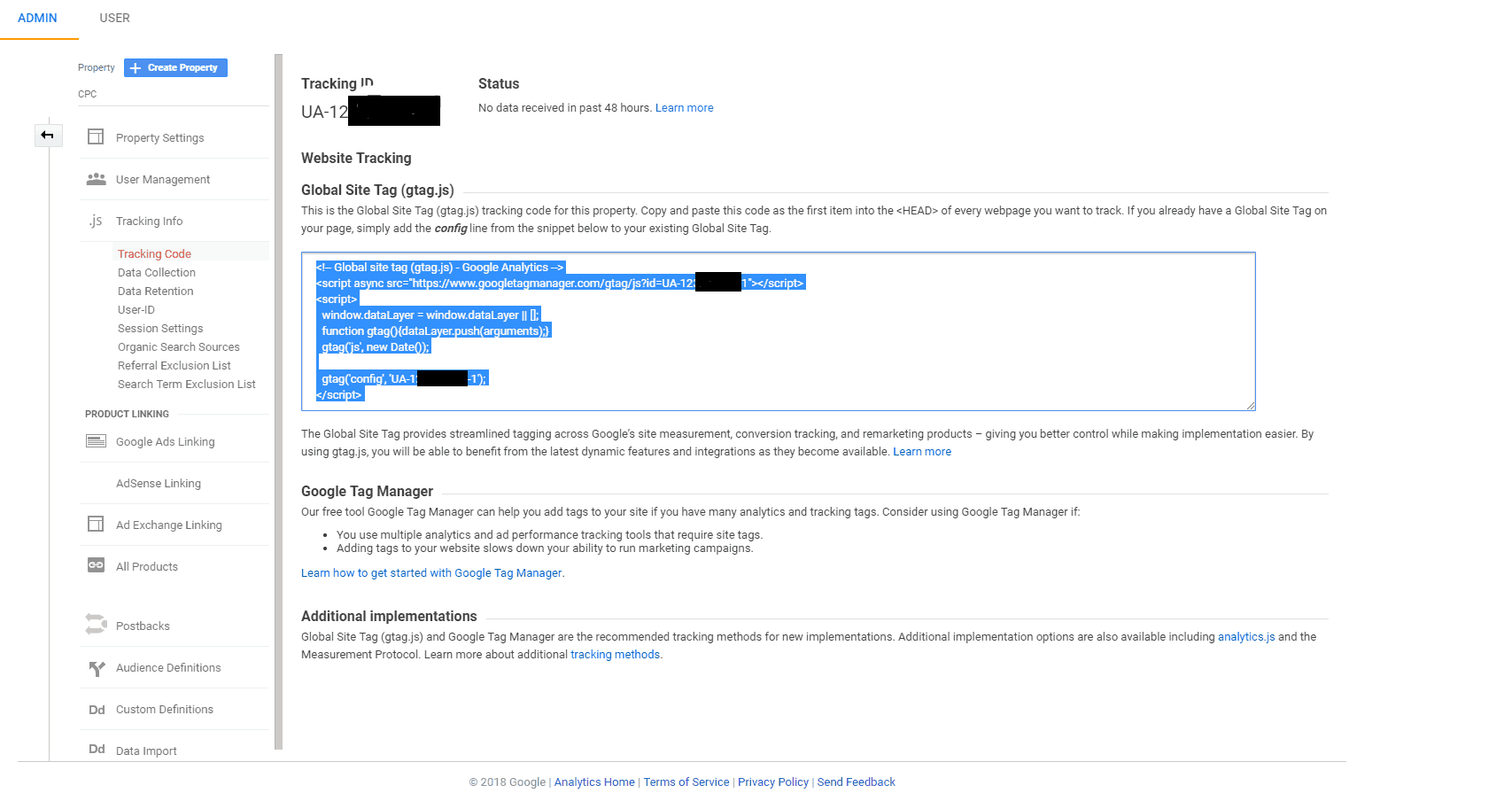
Task: Click Learn more link beside Status
Action: pyautogui.click(x=684, y=108)
